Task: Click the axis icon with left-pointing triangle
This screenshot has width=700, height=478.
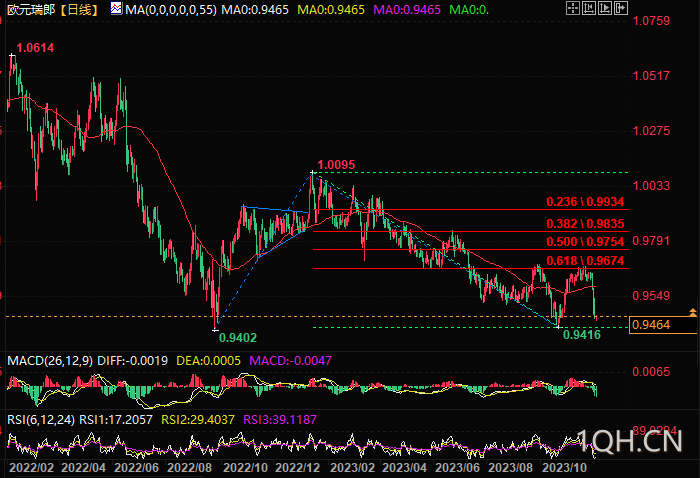Action: pos(589,8)
